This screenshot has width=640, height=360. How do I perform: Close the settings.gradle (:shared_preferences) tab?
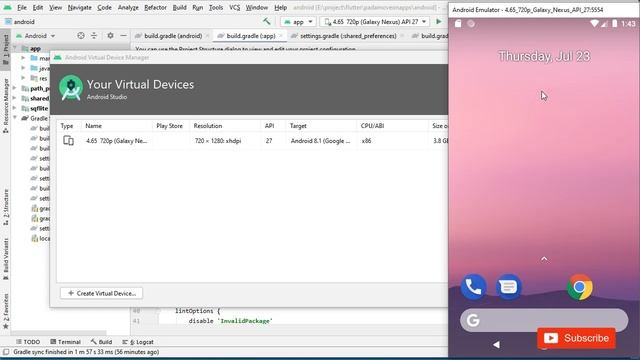tap(402, 36)
